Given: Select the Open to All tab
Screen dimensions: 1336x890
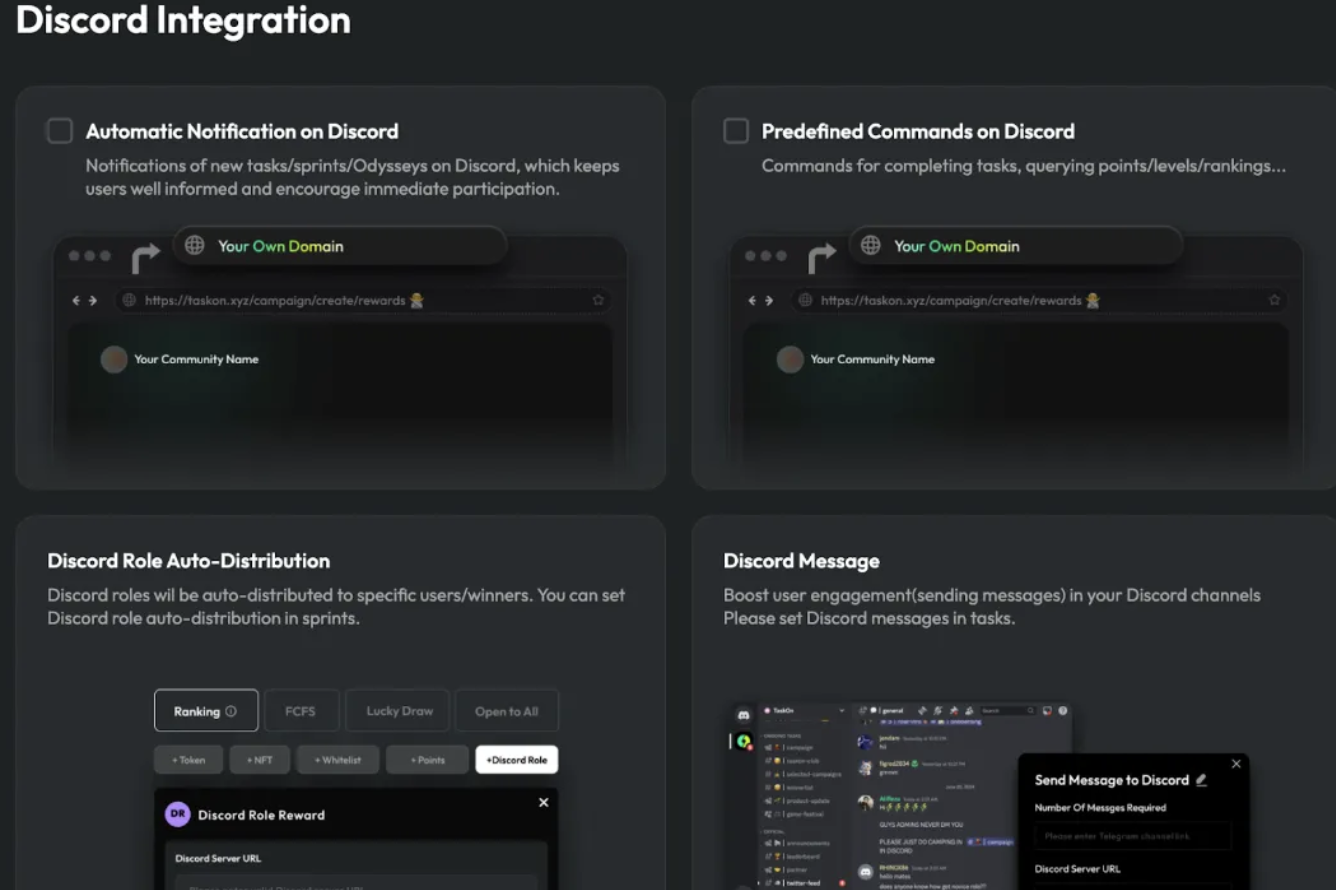Looking at the screenshot, I should [x=506, y=711].
